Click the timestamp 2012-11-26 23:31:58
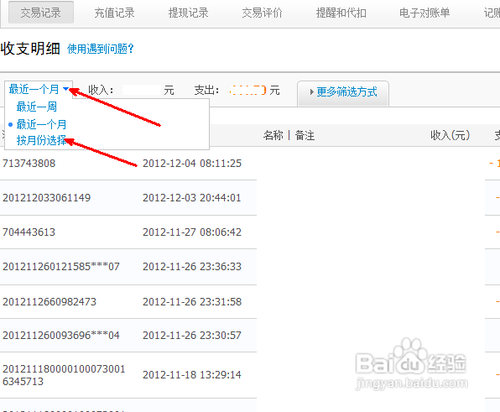Viewport: 500px width, 412px height. (192, 302)
